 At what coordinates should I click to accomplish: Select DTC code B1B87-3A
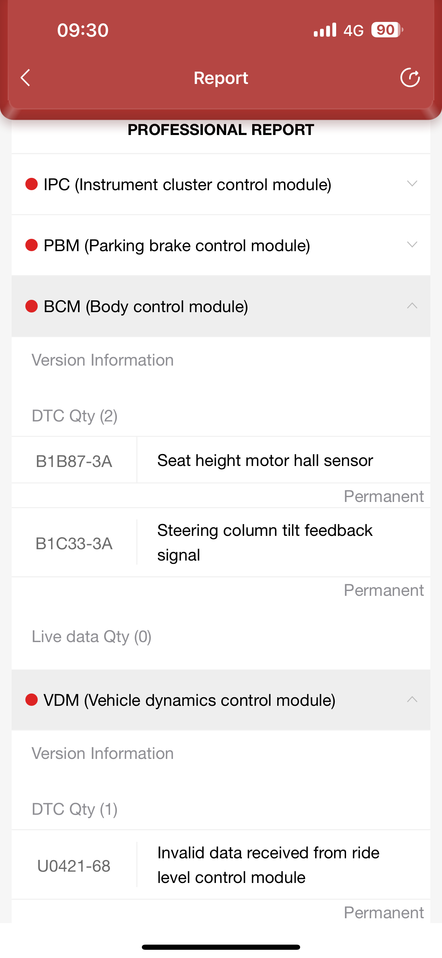[74, 461]
